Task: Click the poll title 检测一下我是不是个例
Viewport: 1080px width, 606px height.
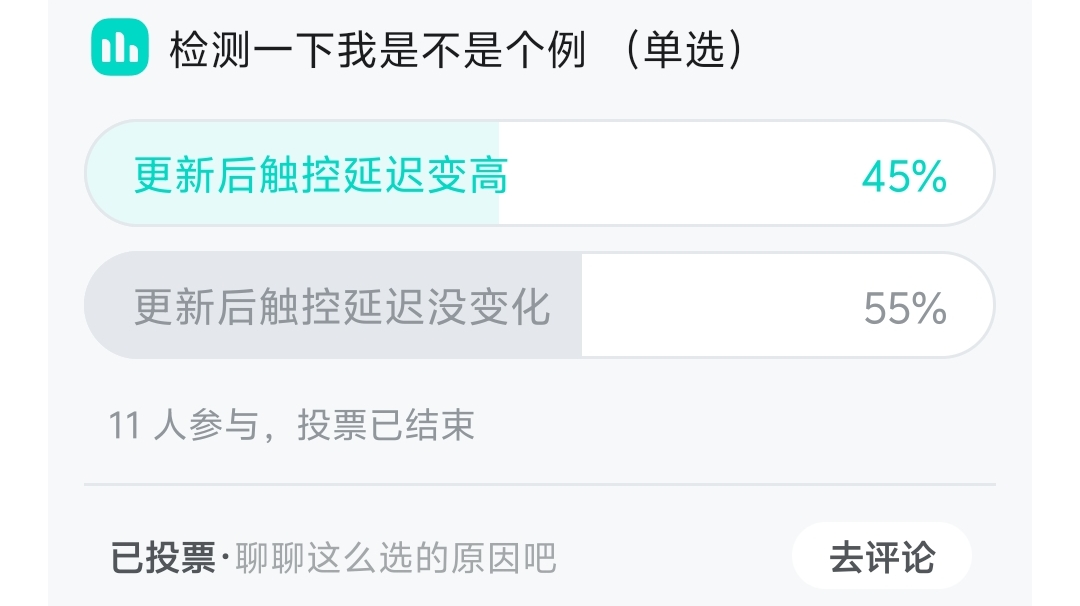Action: pos(377,49)
